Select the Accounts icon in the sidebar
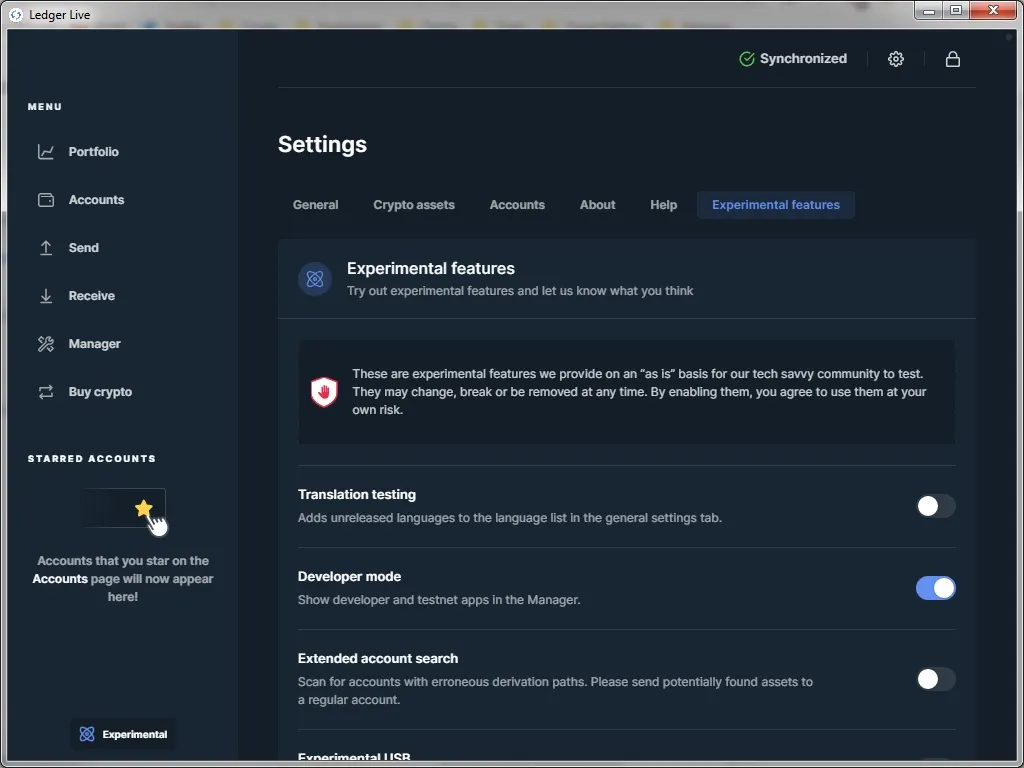Viewport: 1024px width, 768px height. (46, 199)
